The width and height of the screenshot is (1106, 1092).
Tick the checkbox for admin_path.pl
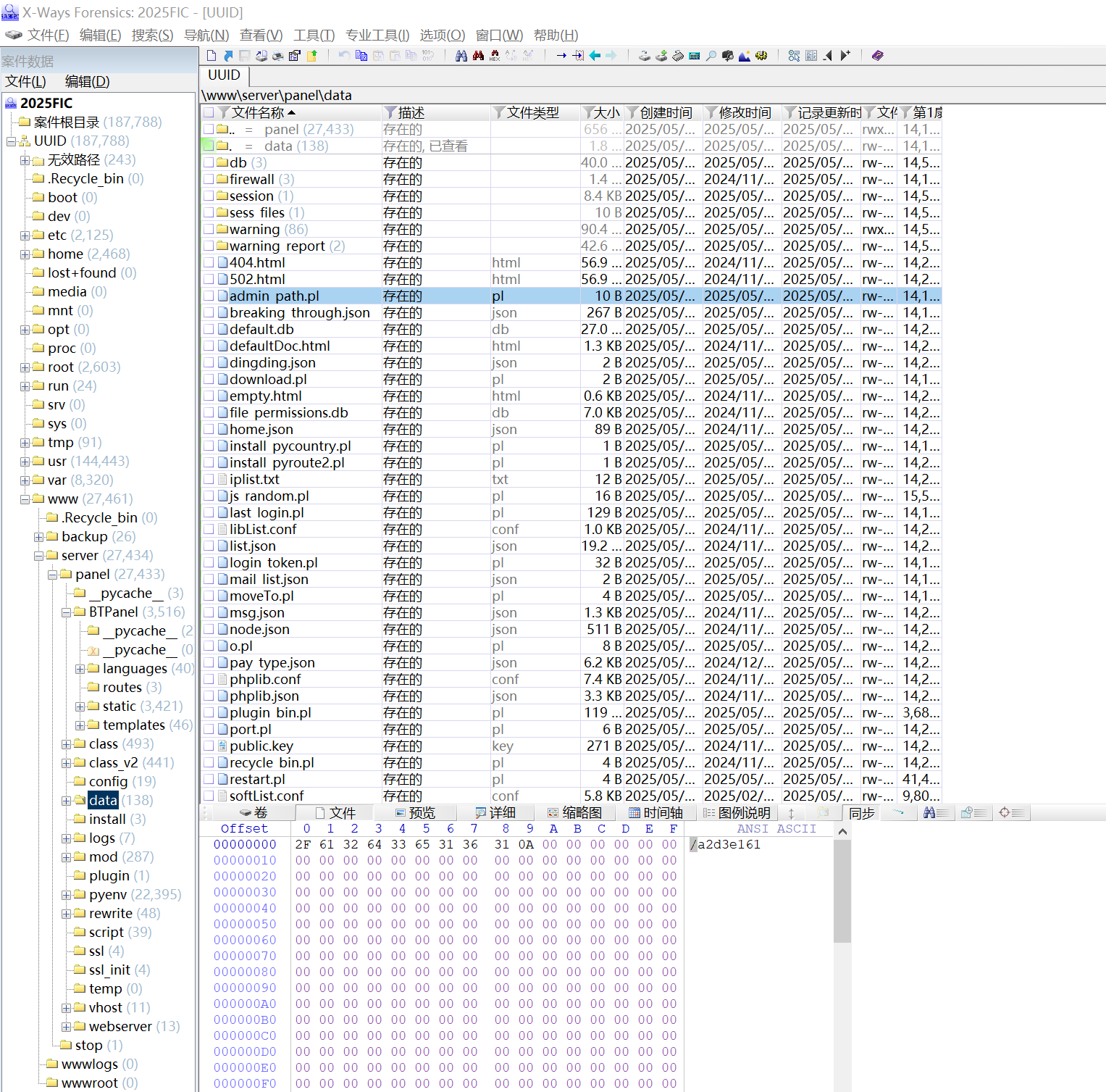[209, 296]
